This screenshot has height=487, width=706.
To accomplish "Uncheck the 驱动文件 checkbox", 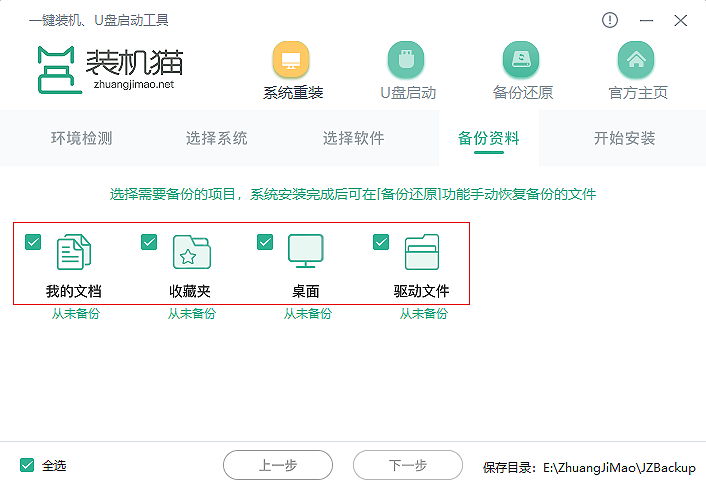I will click(381, 242).
